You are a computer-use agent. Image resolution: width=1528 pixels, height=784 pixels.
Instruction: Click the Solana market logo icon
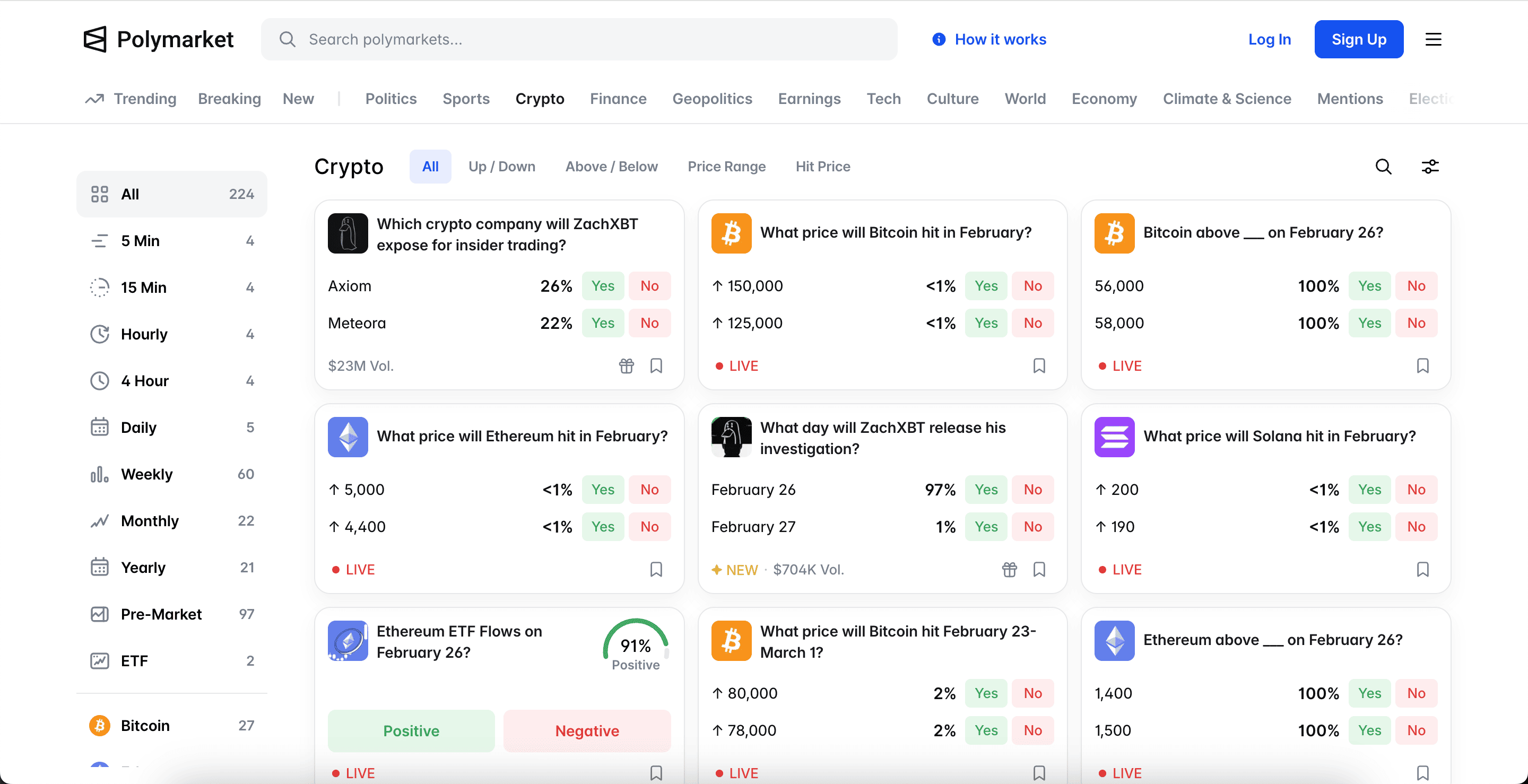coord(1114,437)
